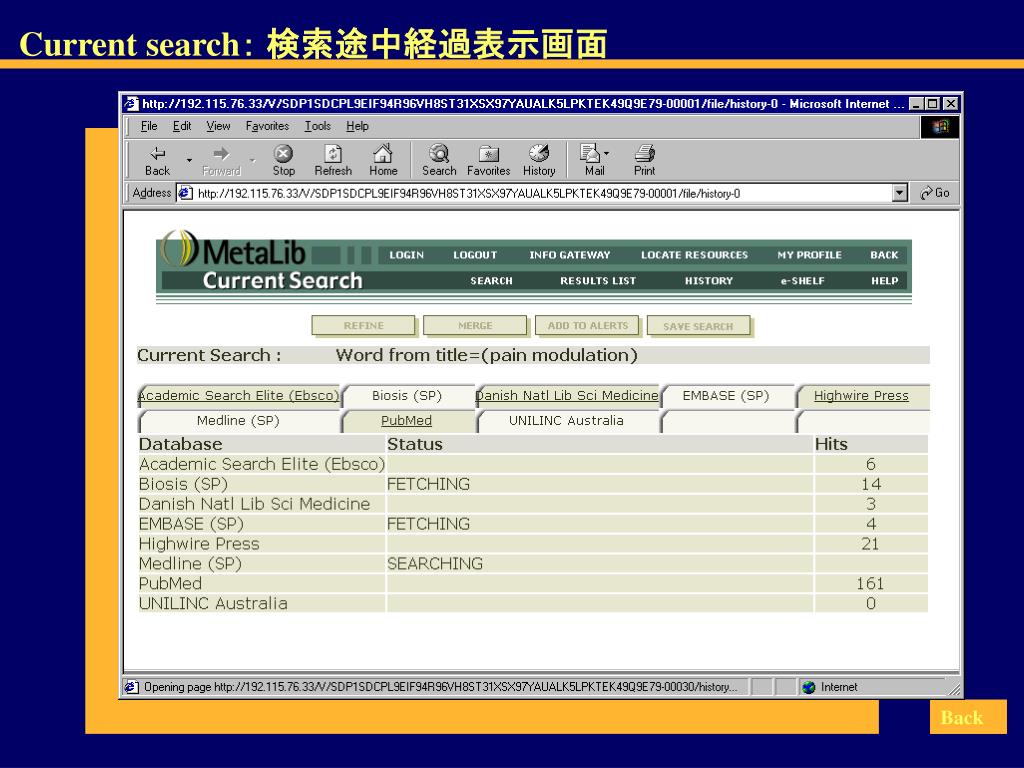Click BACK in the MetaLib navigation

tap(884, 255)
